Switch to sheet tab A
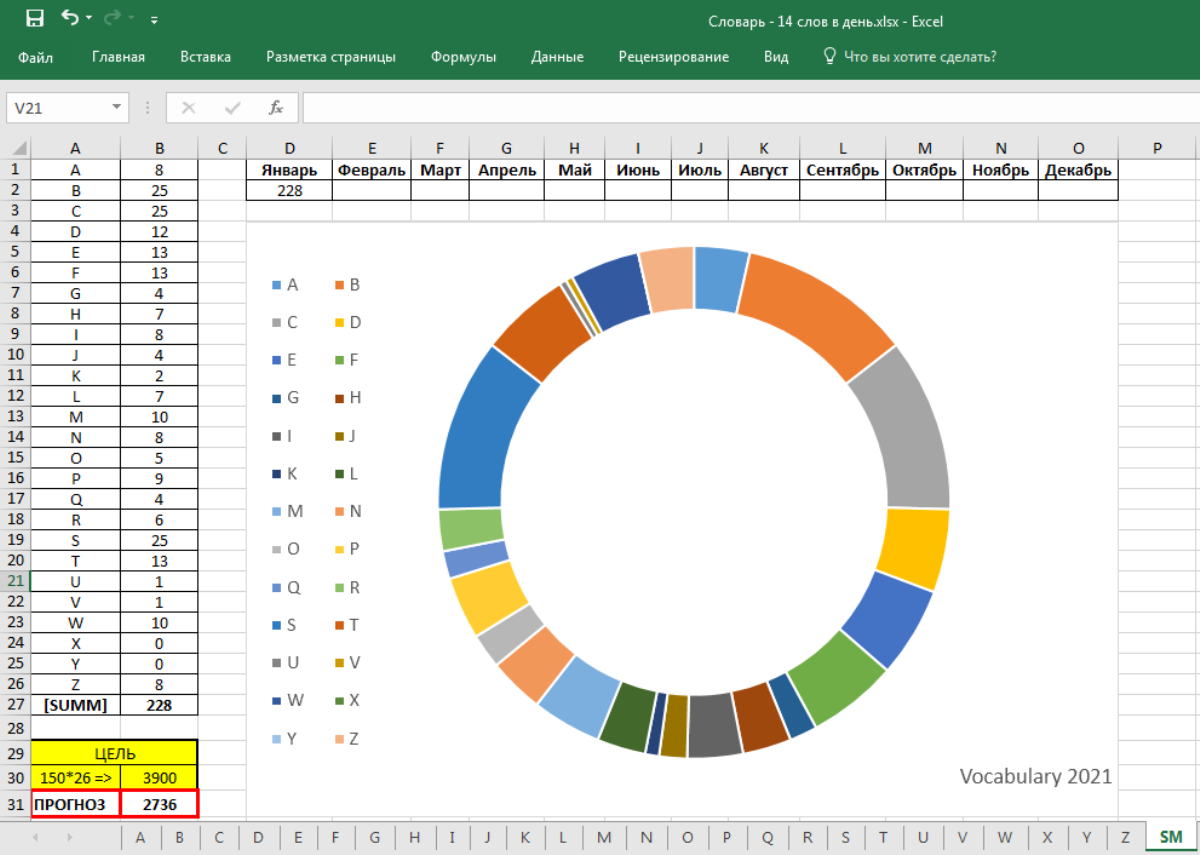 141,837
